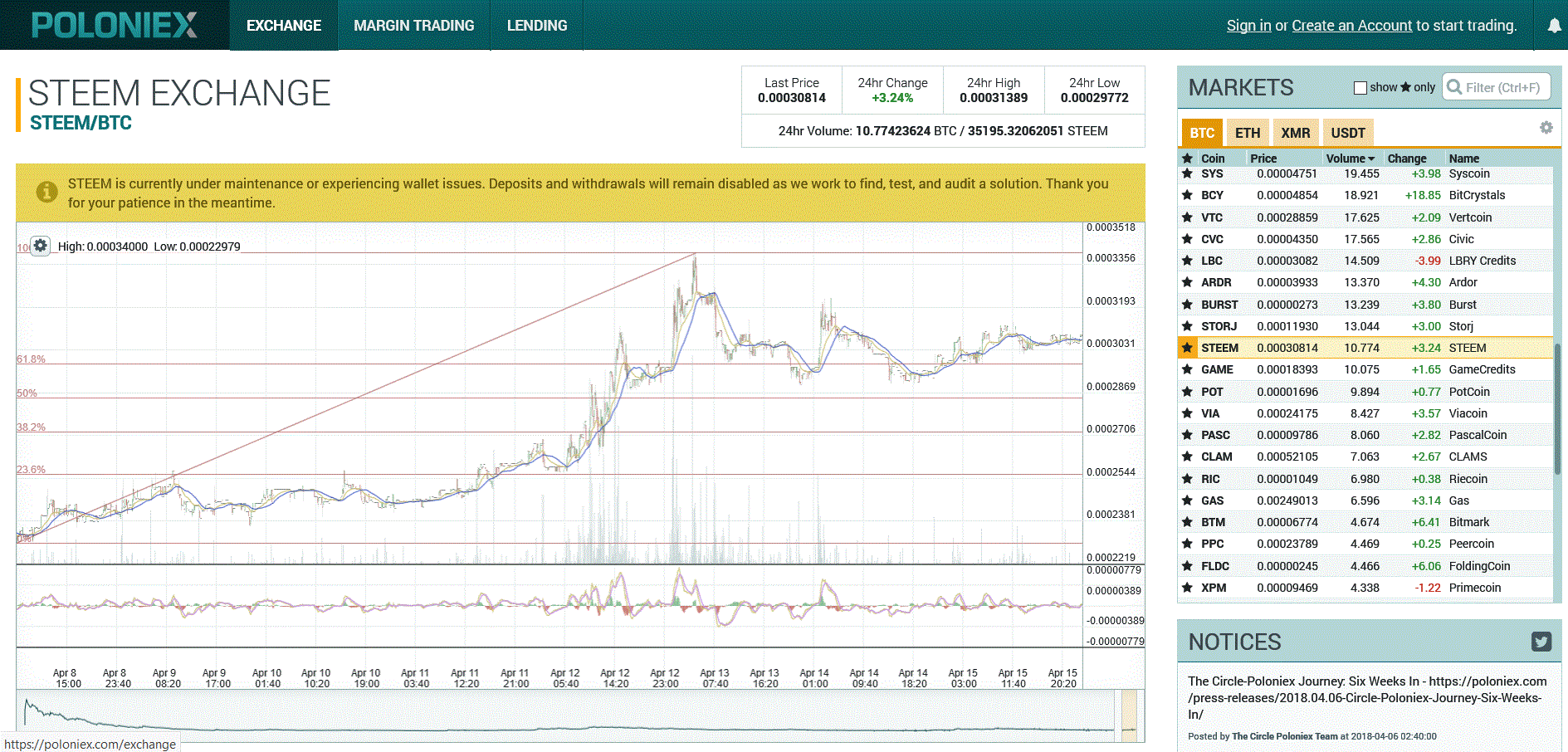The height and width of the screenshot is (752, 1568).
Task: Toggle star for SYS coin
Action: pyautogui.click(x=1187, y=173)
